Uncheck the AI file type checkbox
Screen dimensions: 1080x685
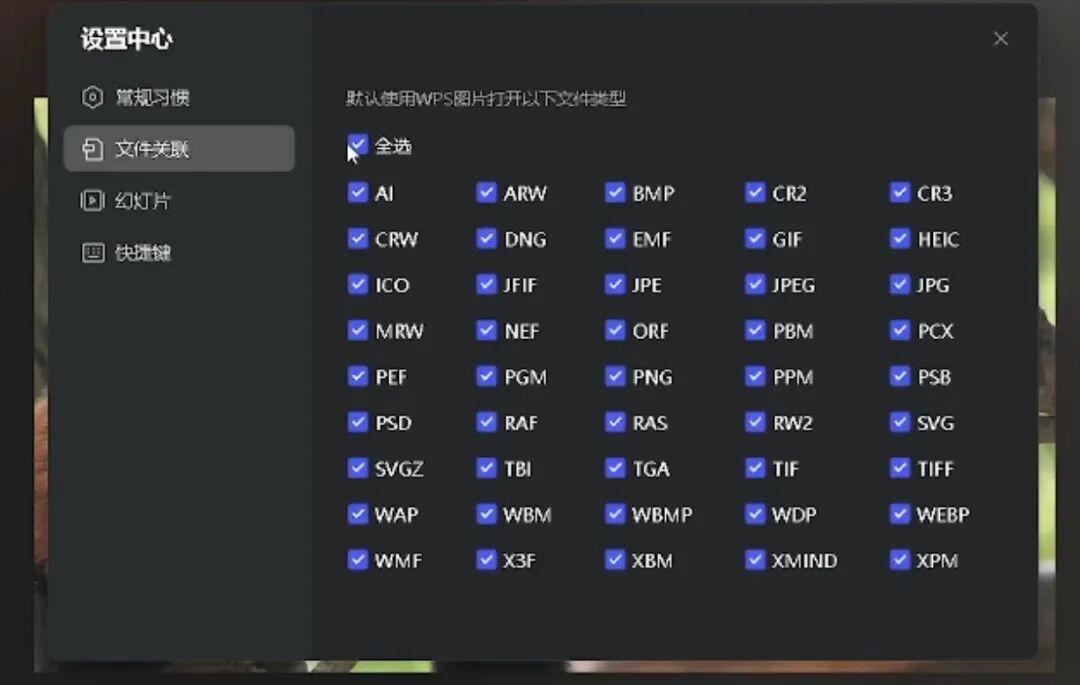point(358,192)
